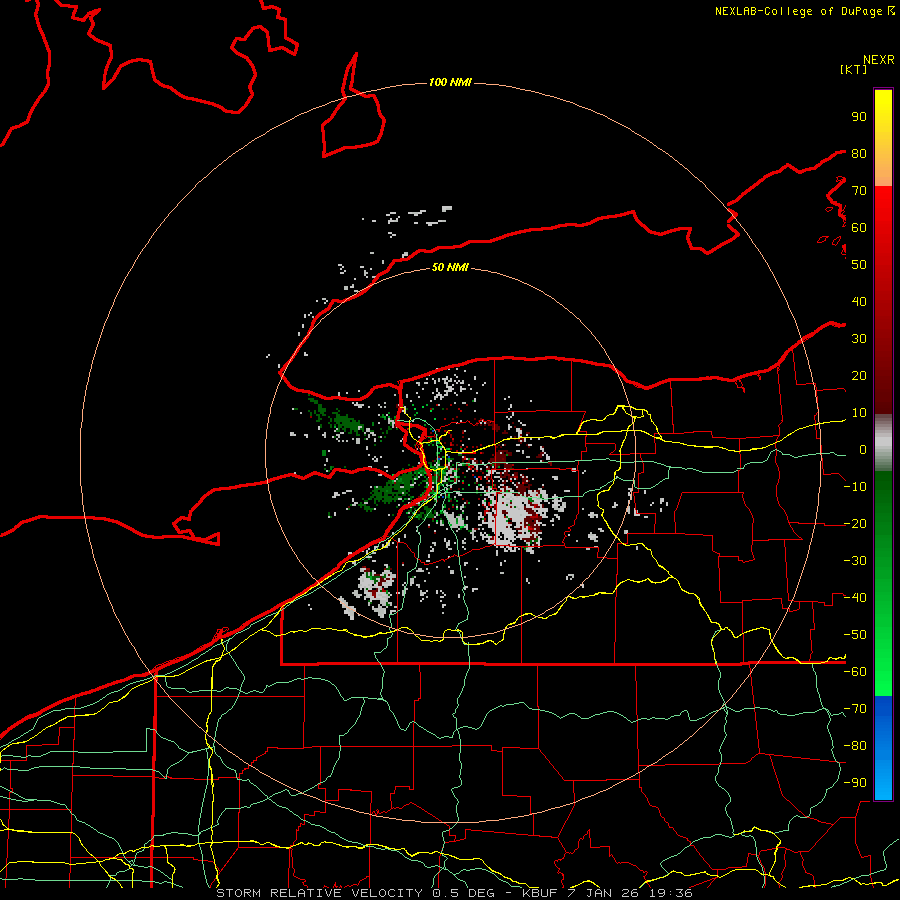Screen dimensions: 900x900
Task: Click the -30 value on velocity scale
Action: coord(855,561)
